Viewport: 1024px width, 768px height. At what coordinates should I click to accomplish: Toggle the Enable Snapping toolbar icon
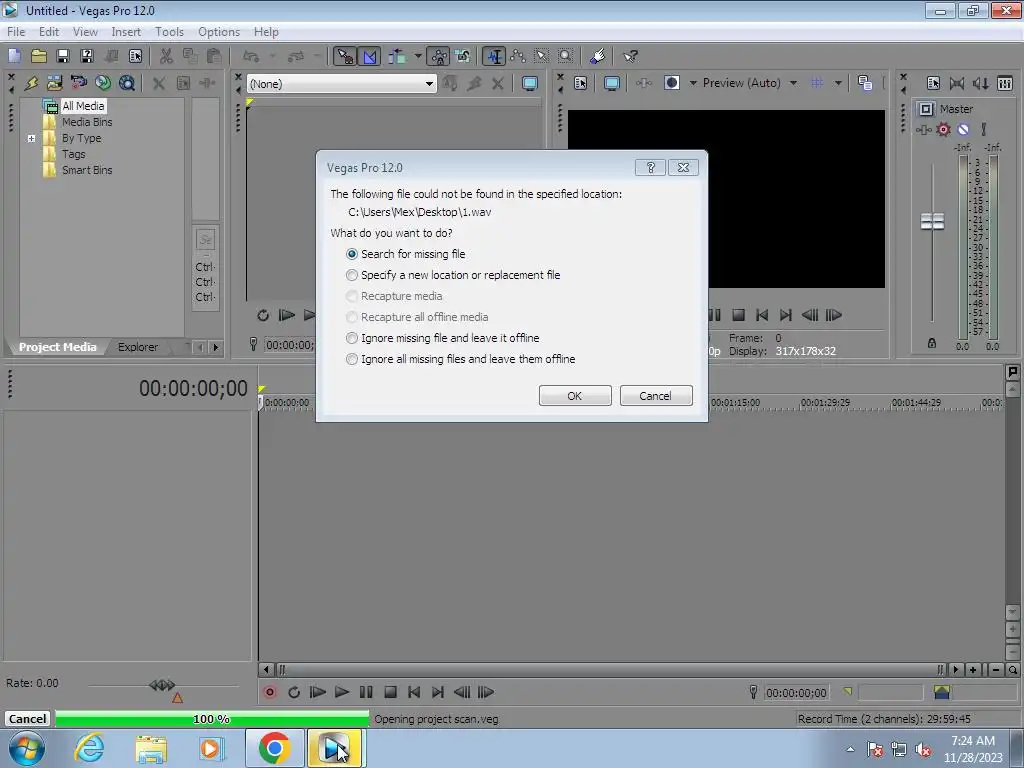[x=345, y=57]
